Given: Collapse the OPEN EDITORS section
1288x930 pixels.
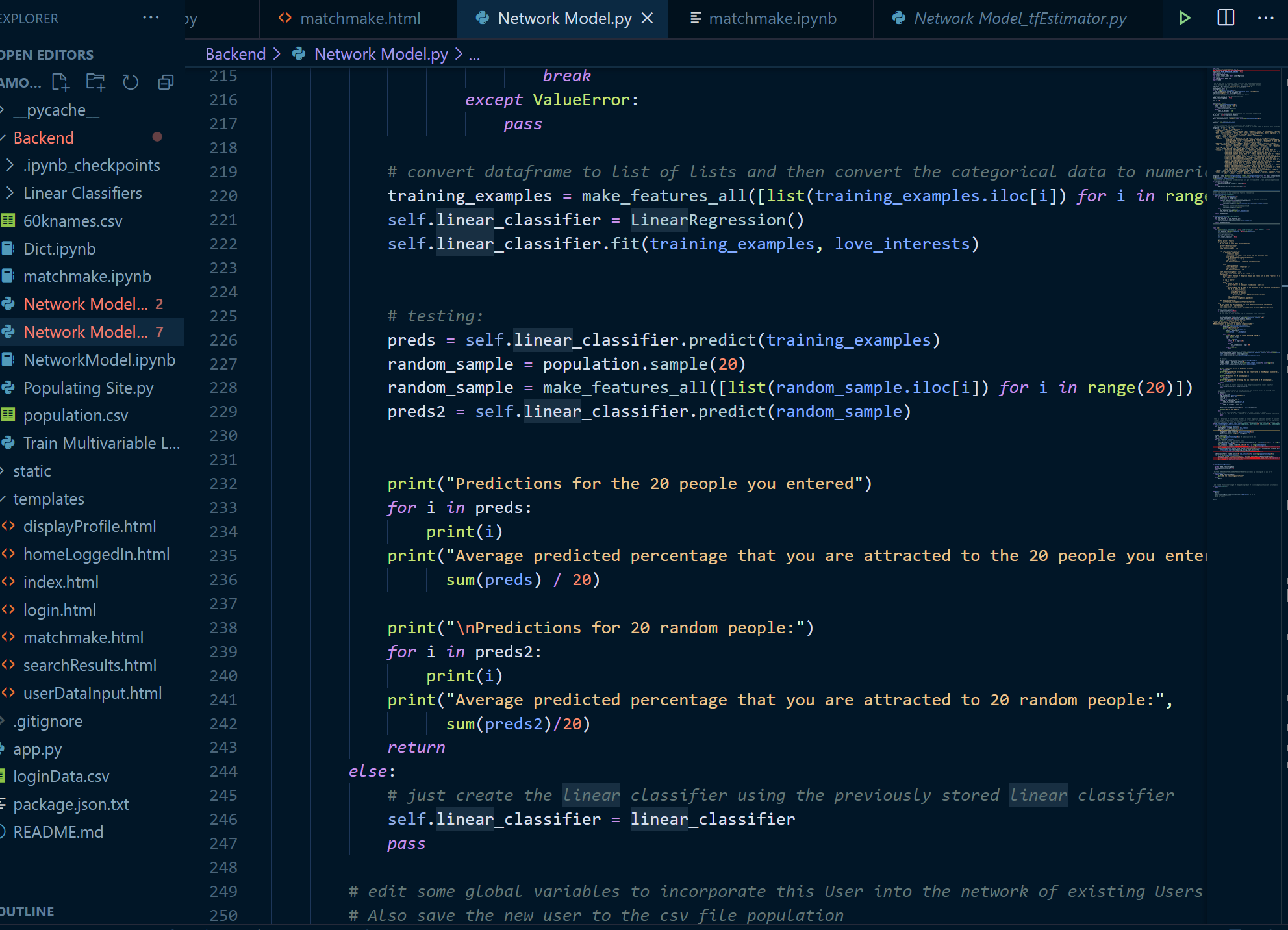Looking at the screenshot, I should coord(47,55).
